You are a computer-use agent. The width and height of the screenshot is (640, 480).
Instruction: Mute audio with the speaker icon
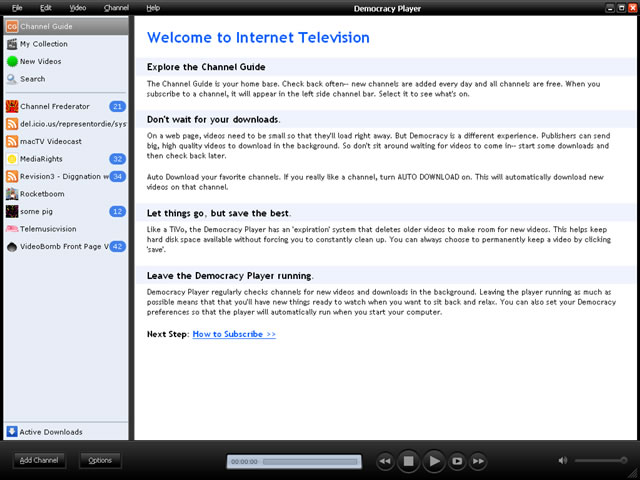click(x=563, y=460)
